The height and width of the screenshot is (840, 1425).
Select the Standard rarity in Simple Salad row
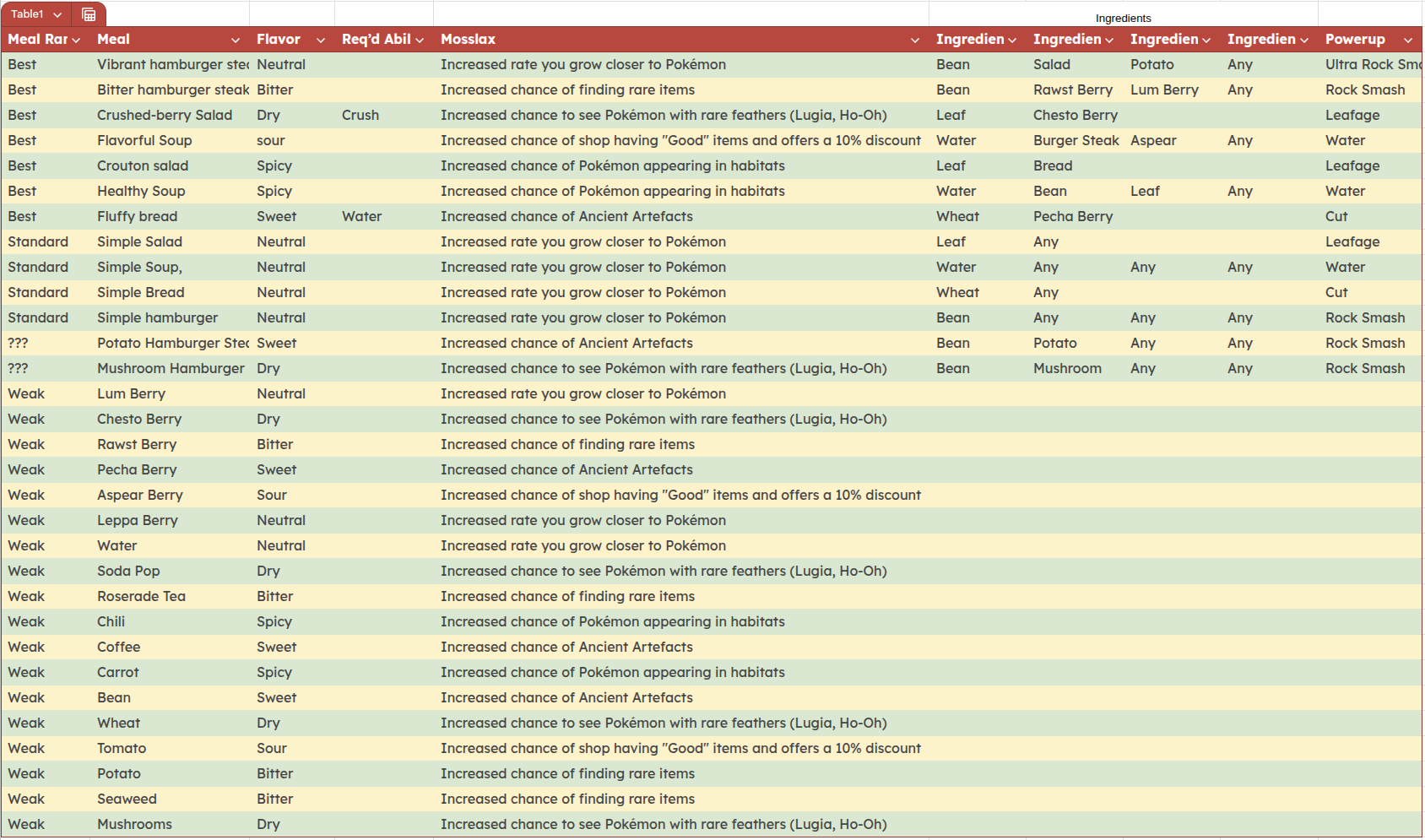46,241
